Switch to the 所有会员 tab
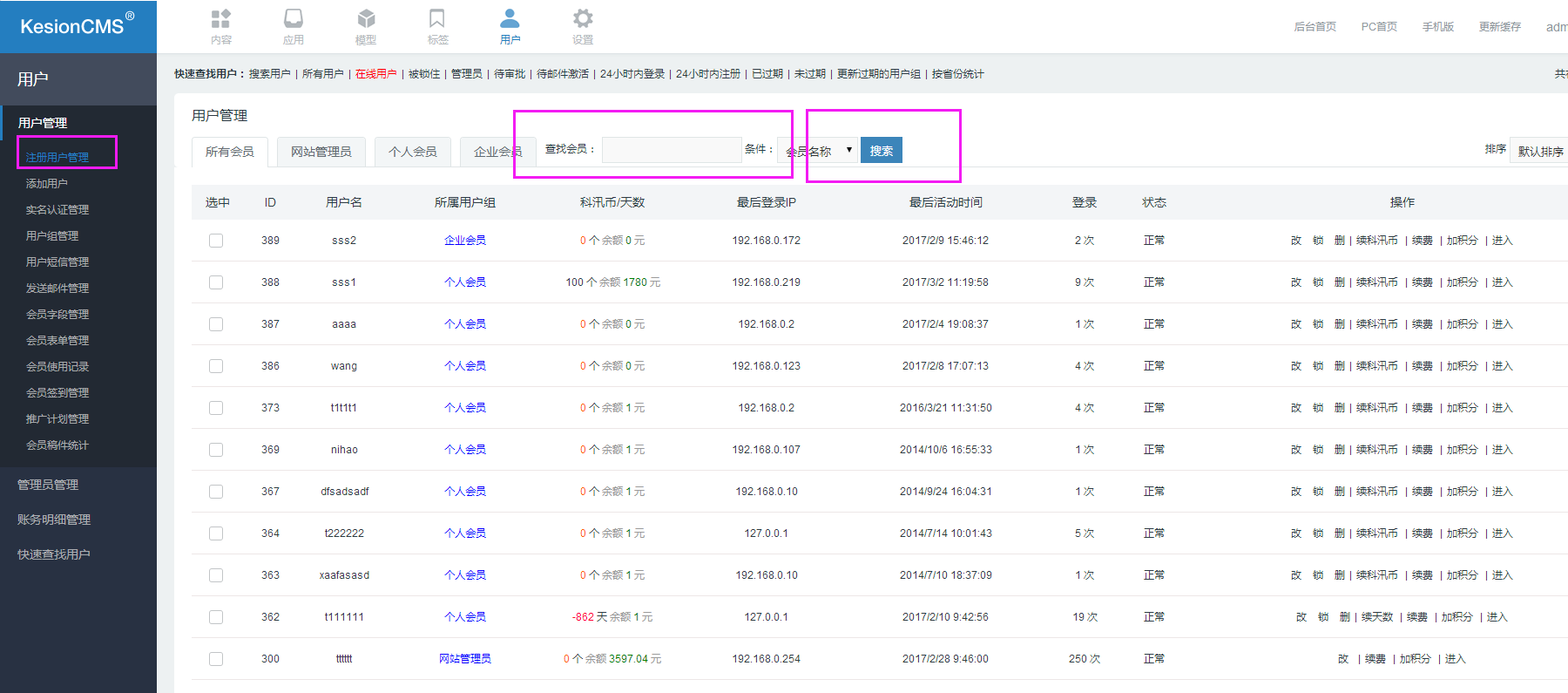 pos(230,152)
